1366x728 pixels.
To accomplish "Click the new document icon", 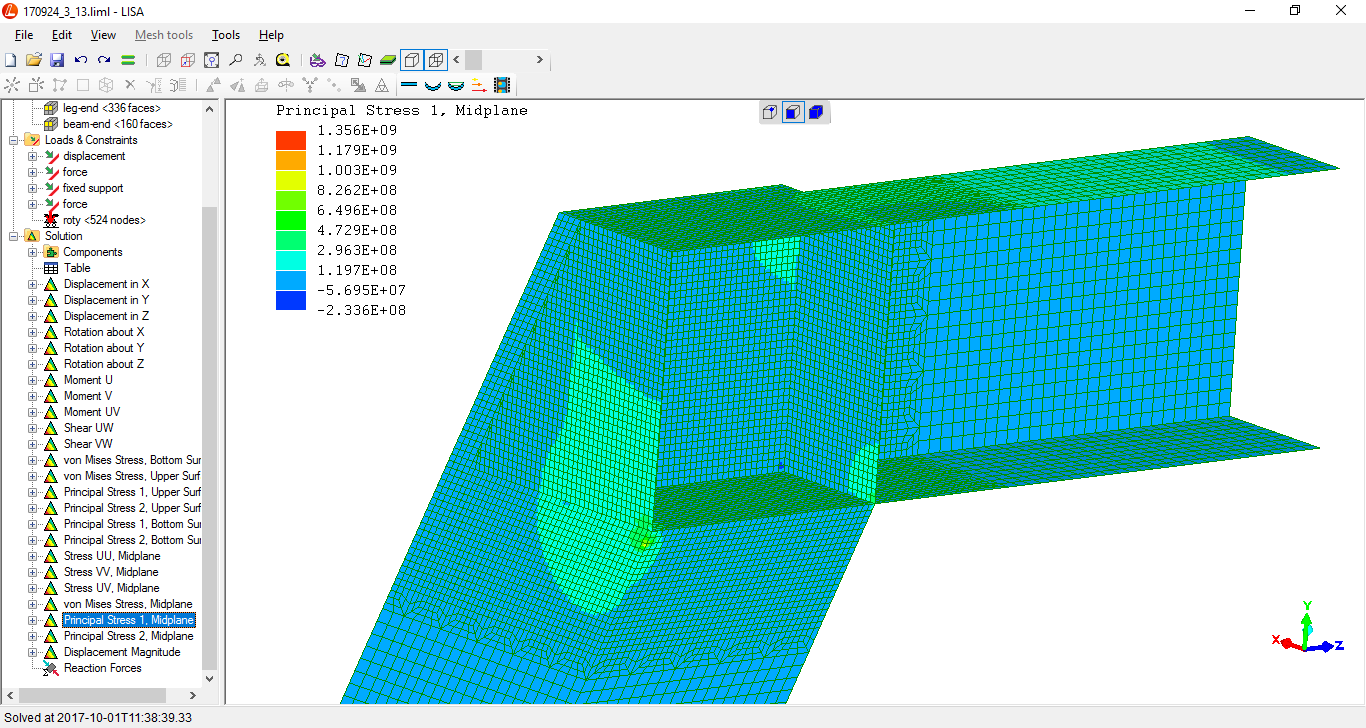I will (11, 60).
